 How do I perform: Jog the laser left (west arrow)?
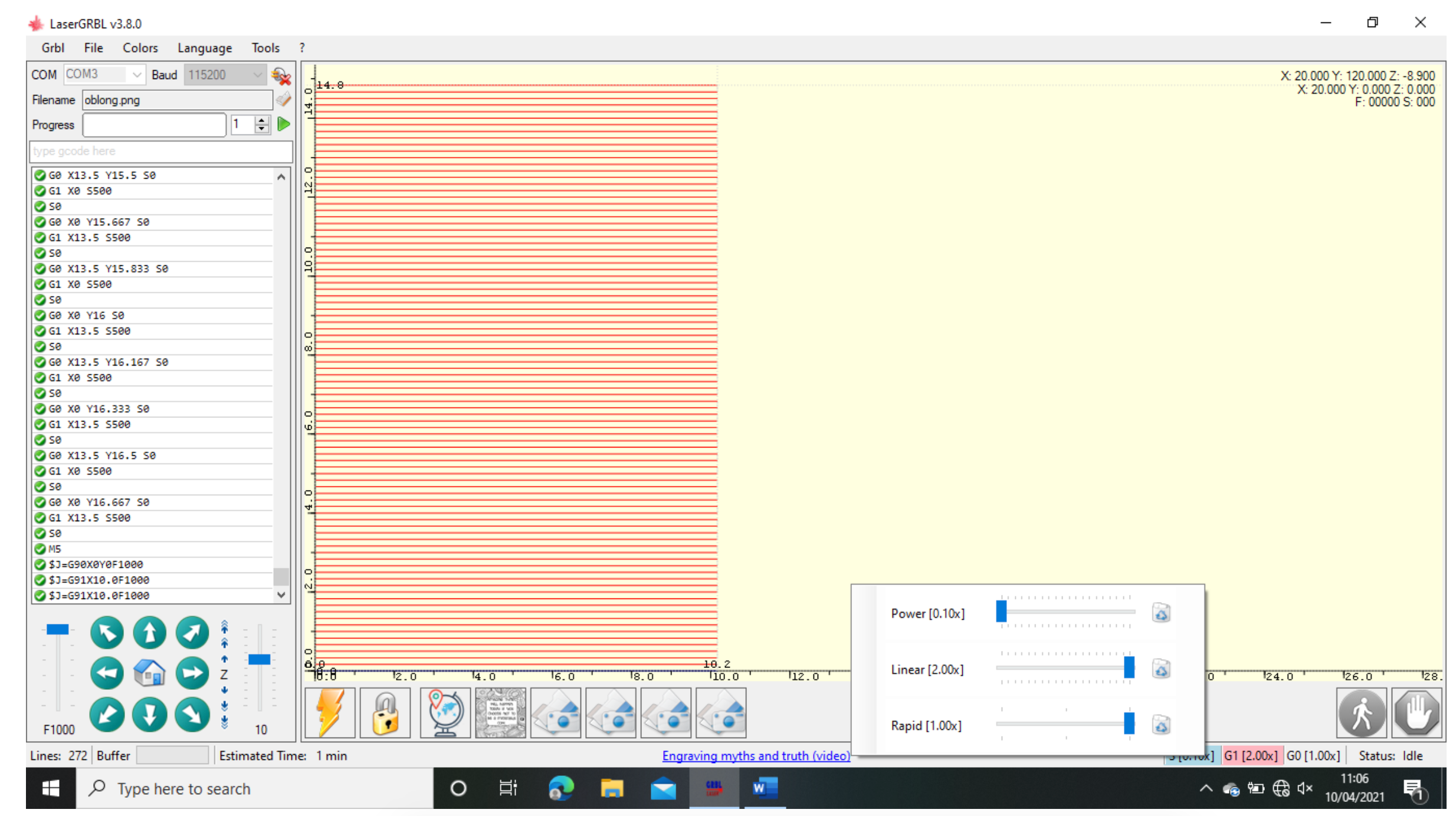tap(107, 673)
